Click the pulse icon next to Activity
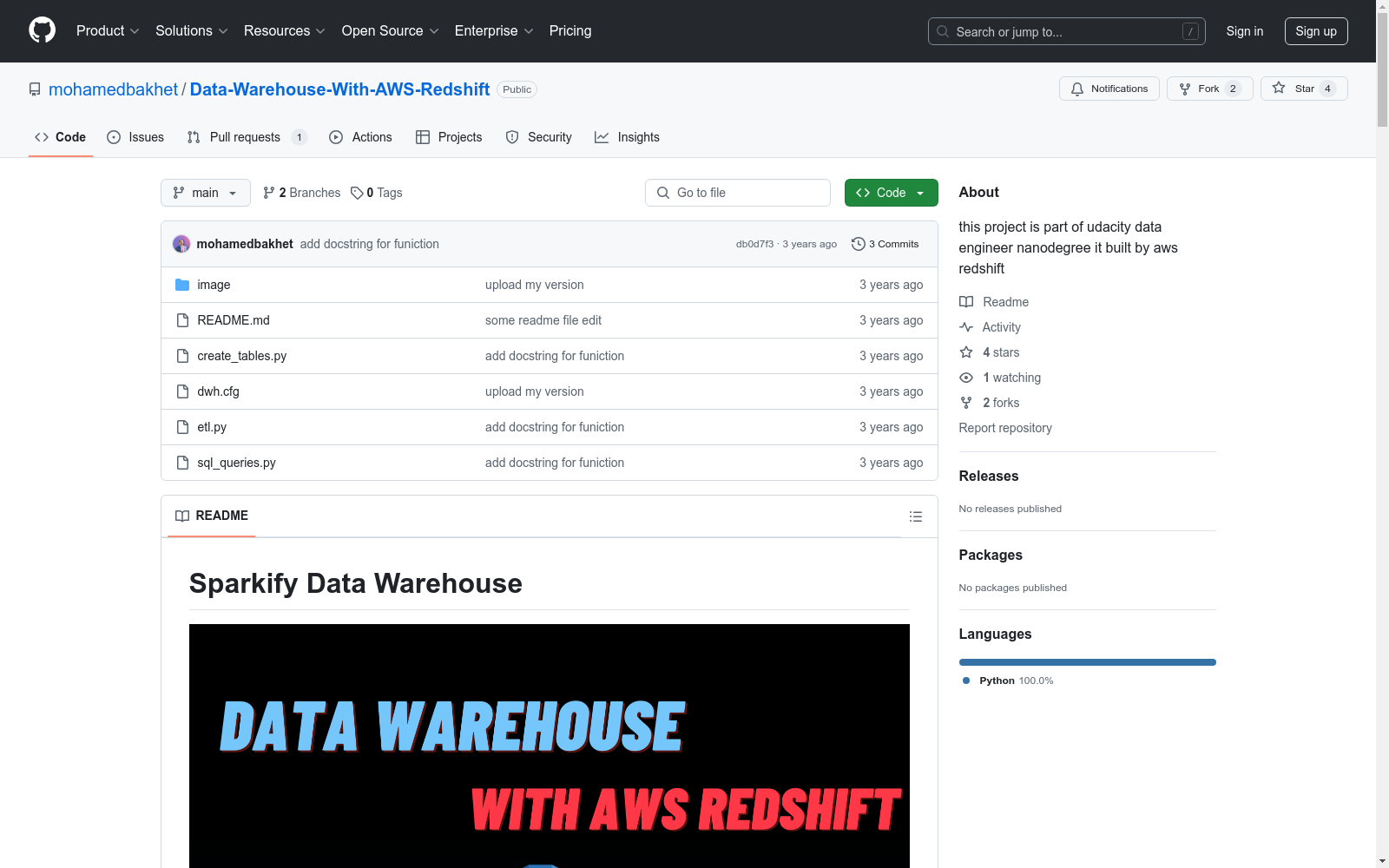 coord(966,327)
